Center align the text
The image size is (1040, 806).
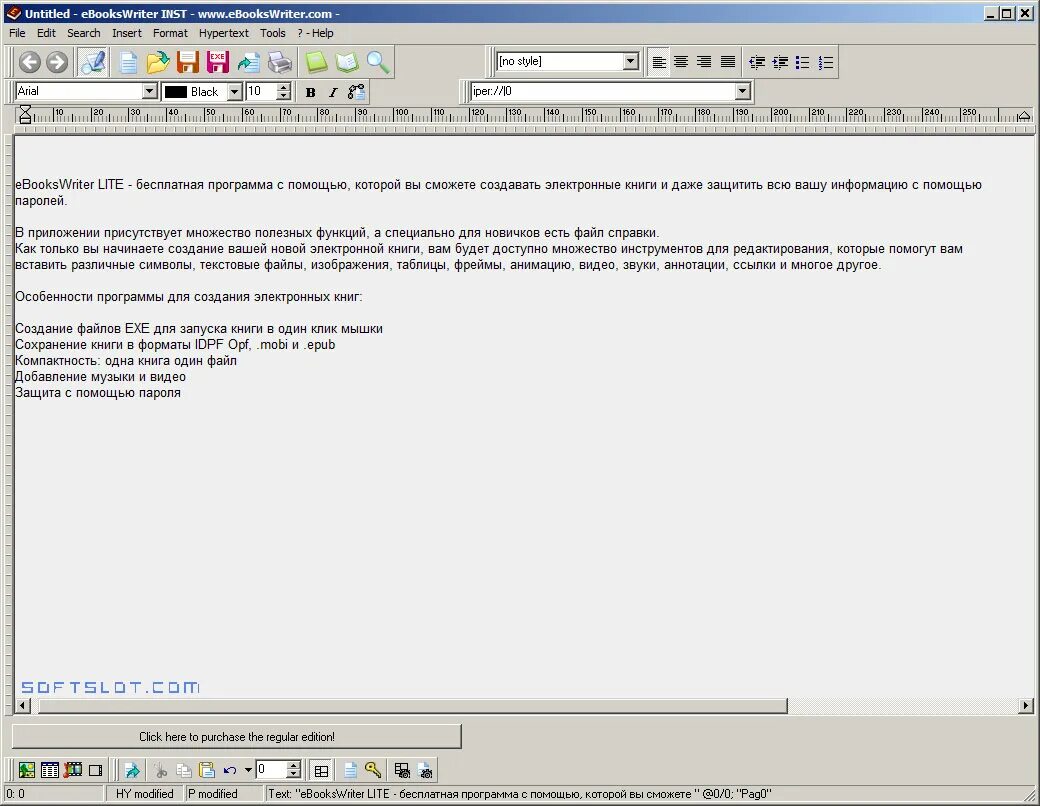(x=681, y=62)
